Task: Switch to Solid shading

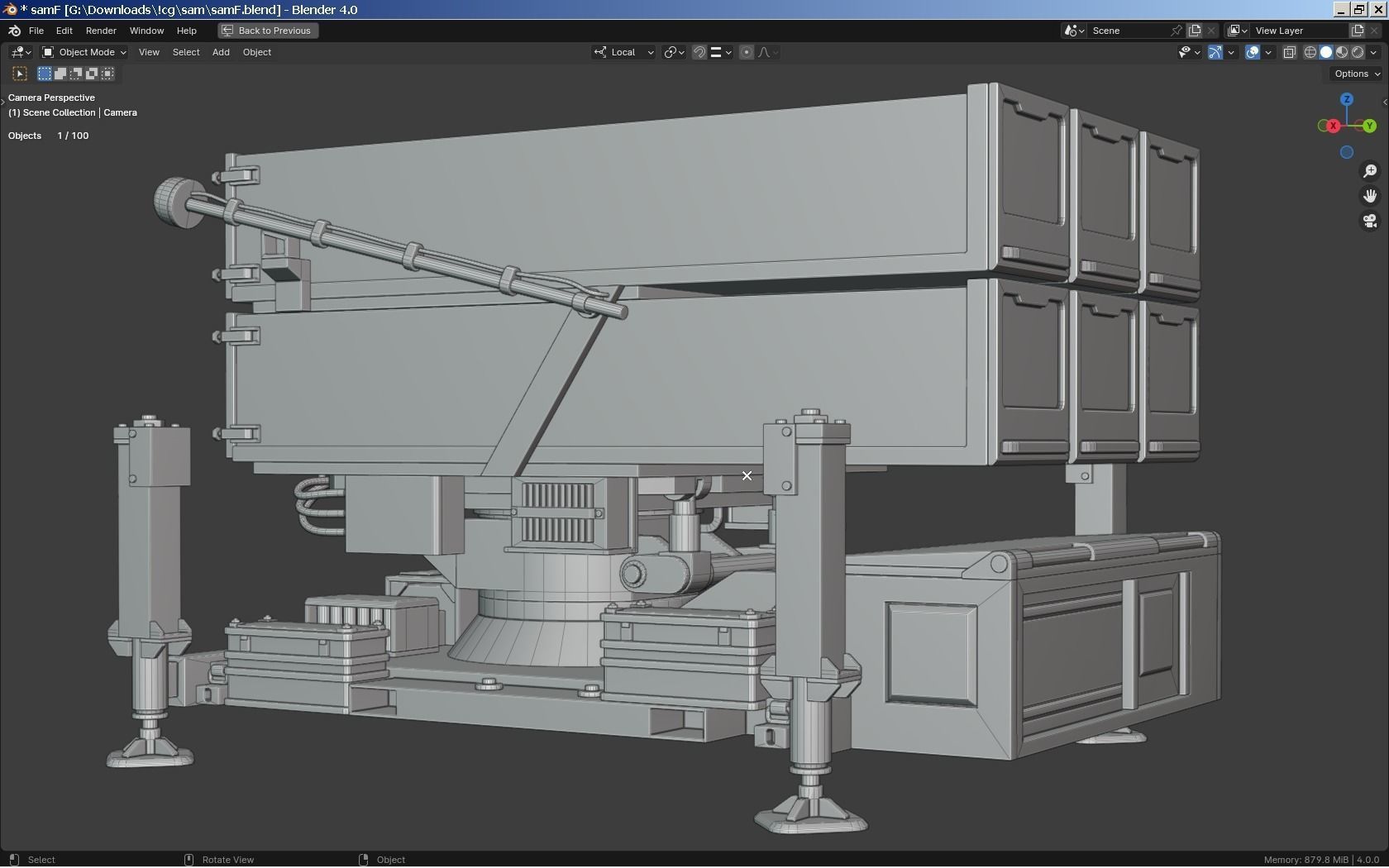Action: coord(1326,52)
